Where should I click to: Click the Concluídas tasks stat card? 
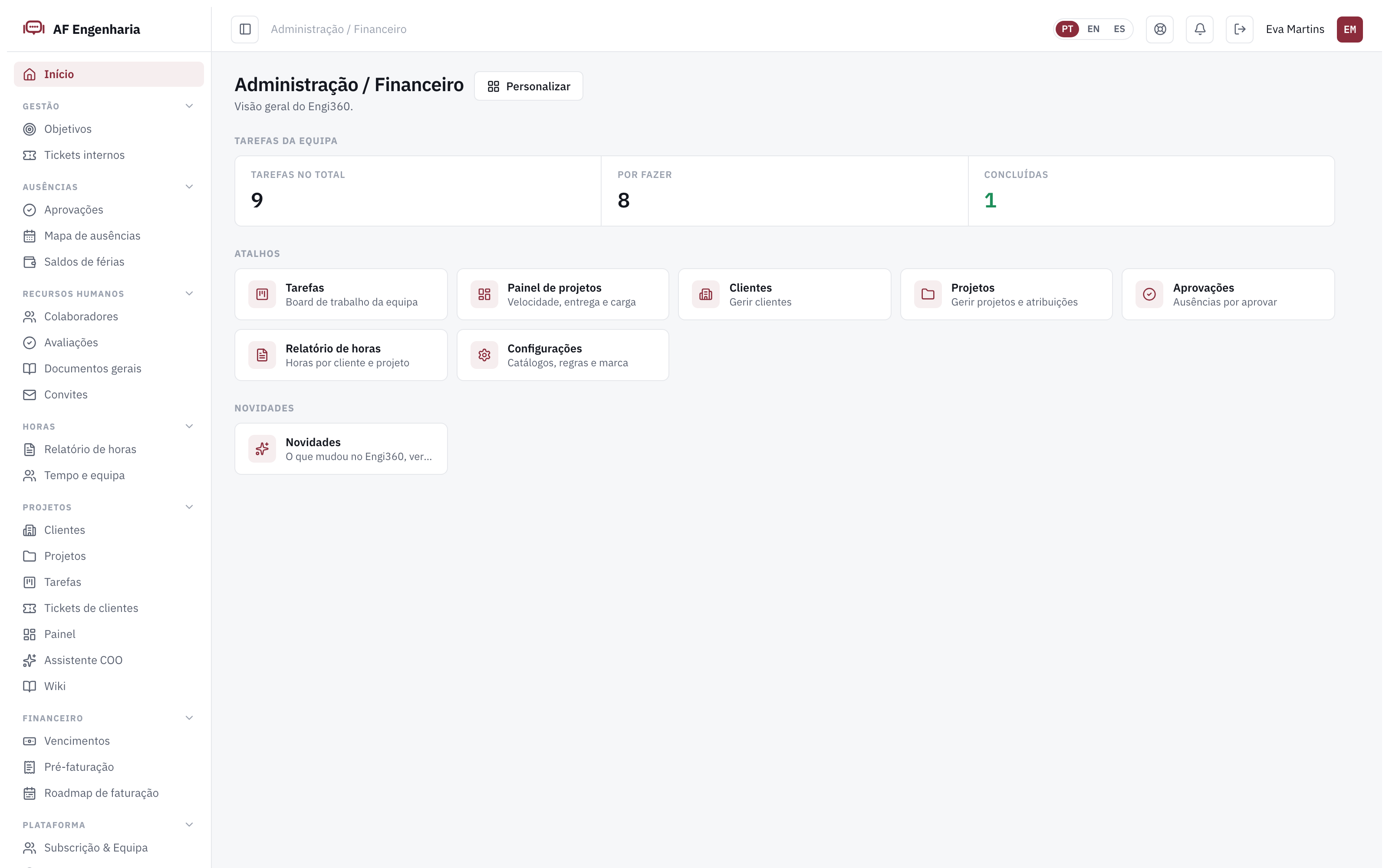coord(1151,191)
